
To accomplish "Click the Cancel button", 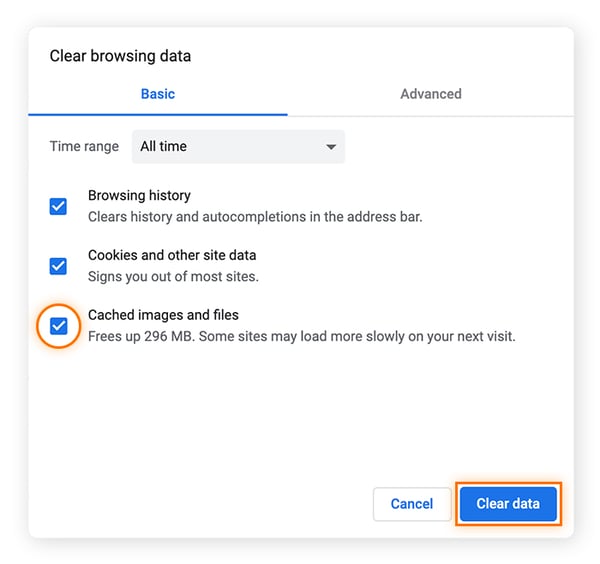I will pyautogui.click(x=412, y=504).
